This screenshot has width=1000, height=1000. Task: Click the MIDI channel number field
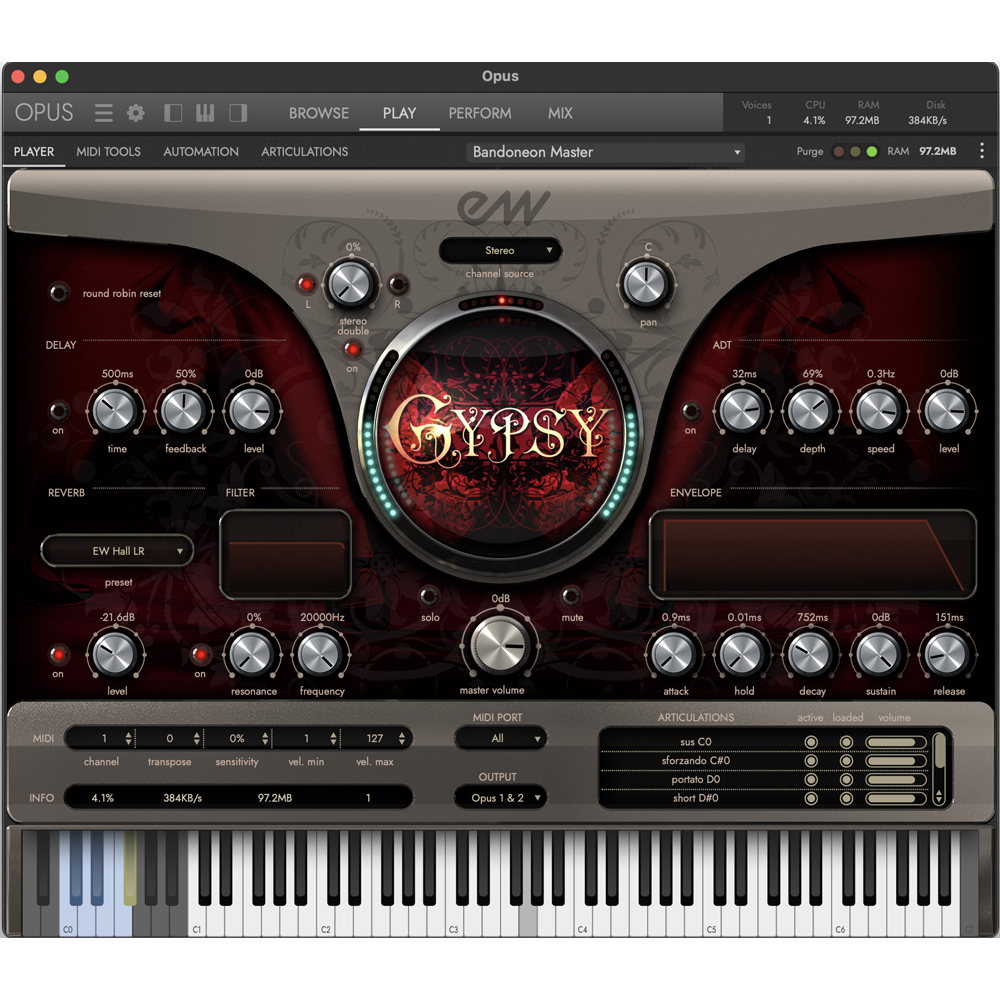pyautogui.click(x=102, y=739)
